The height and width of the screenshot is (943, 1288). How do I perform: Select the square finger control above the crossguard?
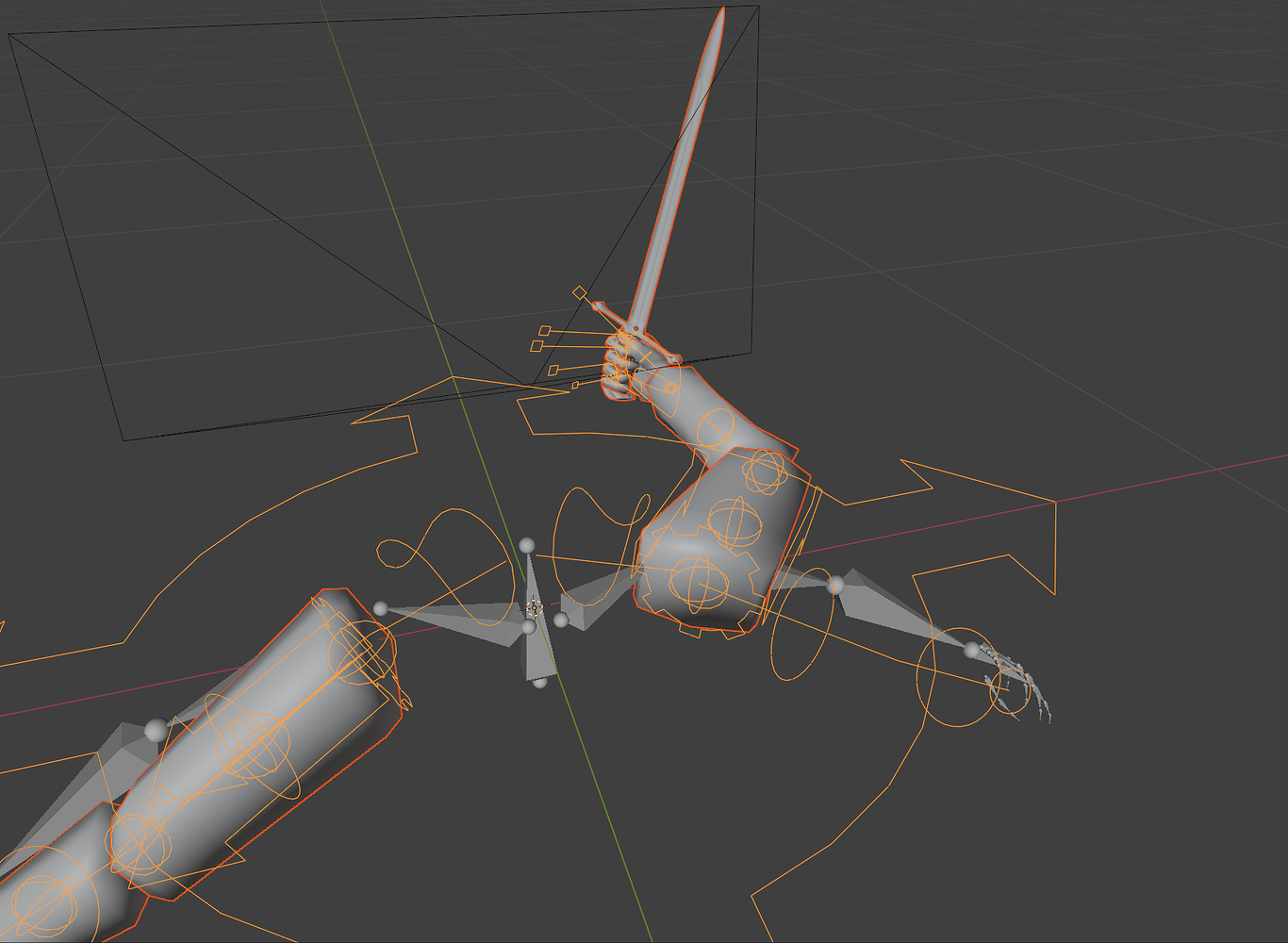coord(579,292)
